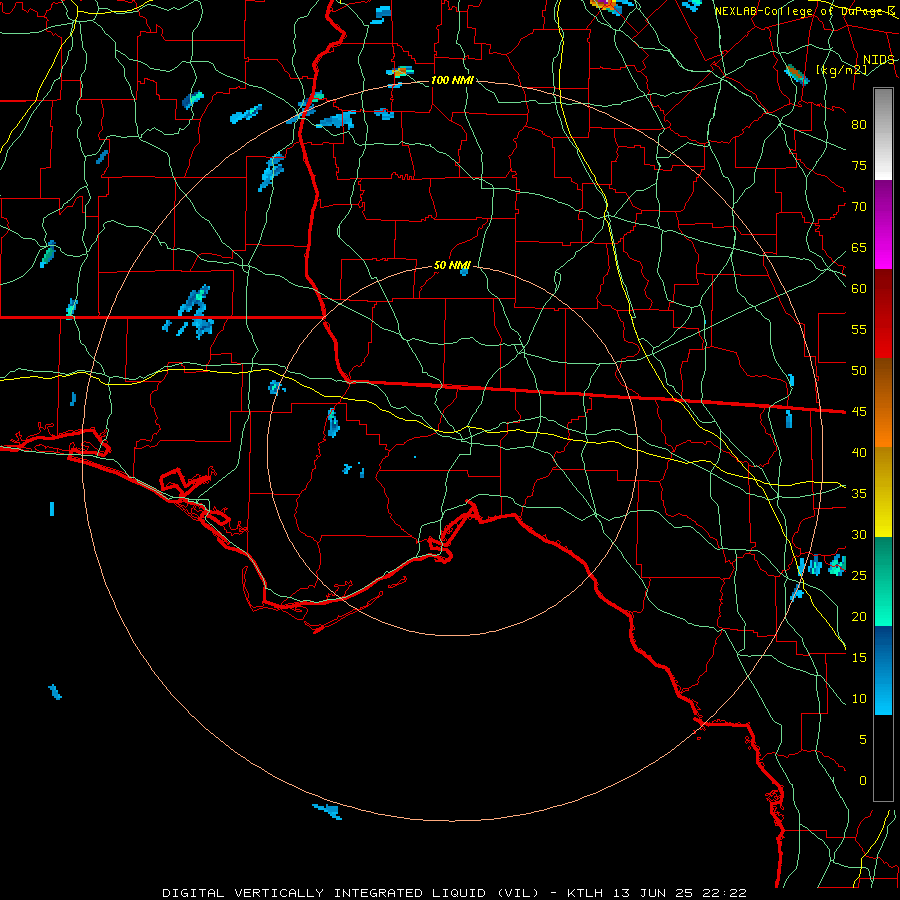Click the 20 value on the color scale

[859, 616]
